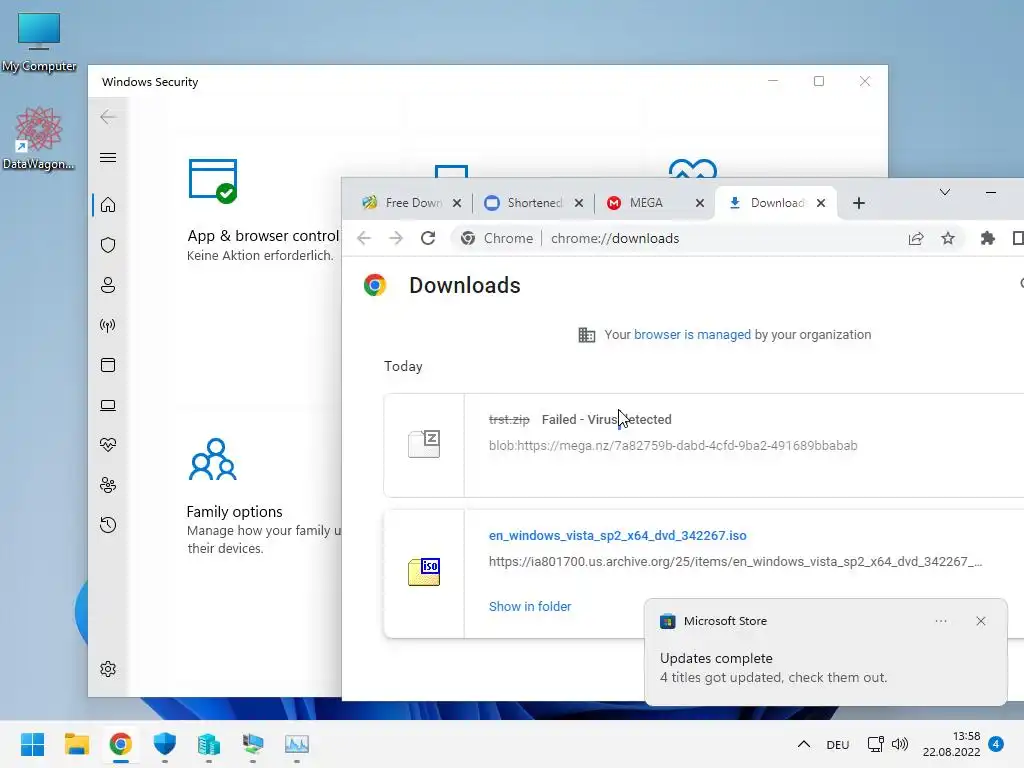Viewport: 1024px width, 768px height.
Task: Click the Windows Security back arrow
Action: [108, 117]
